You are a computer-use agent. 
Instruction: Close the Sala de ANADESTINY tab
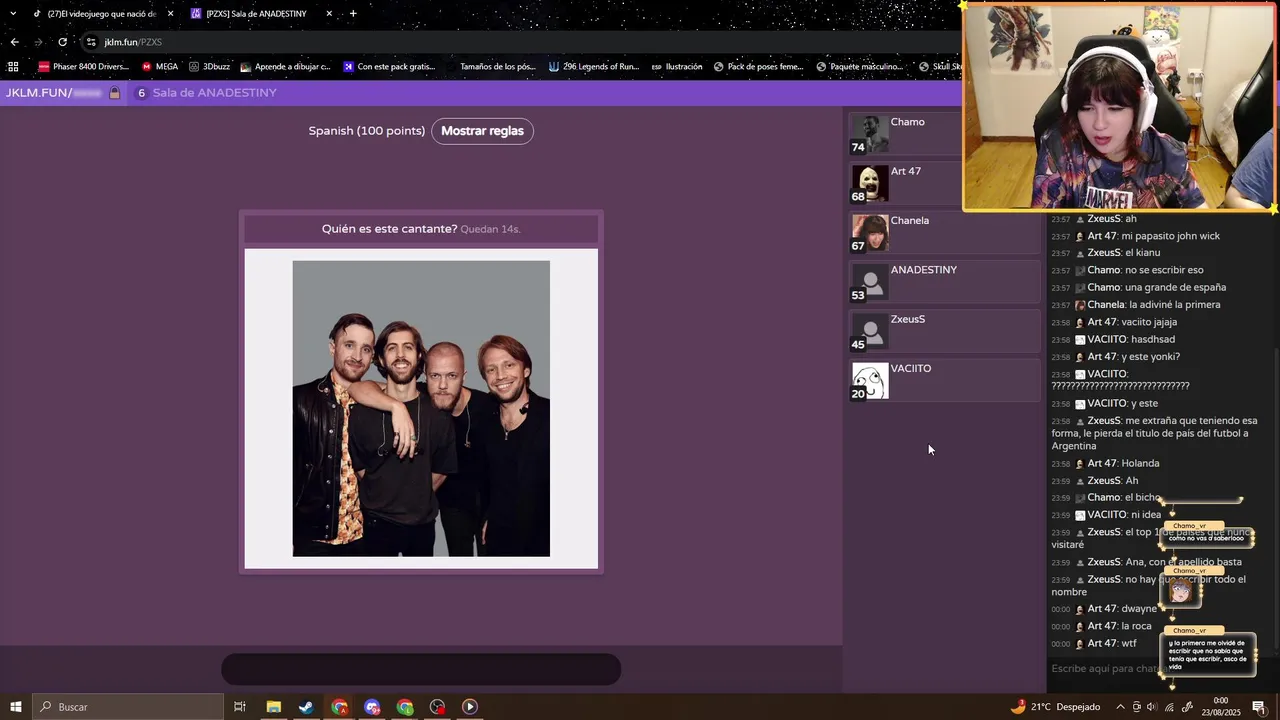click(x=329, y=14)
